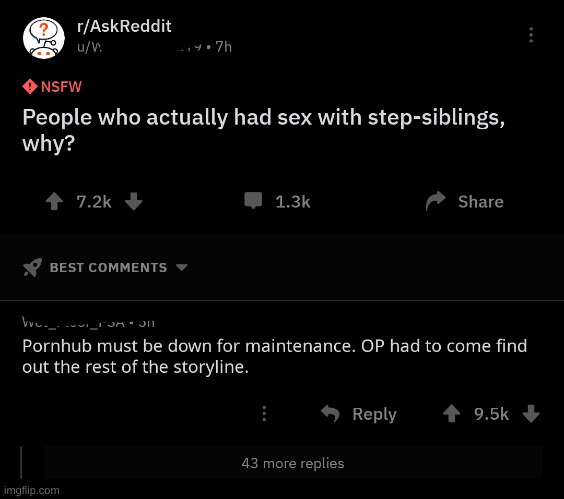Click the rocket icon for comment sorting
Screen dimensions: 564x499
(x=32, y=267)
